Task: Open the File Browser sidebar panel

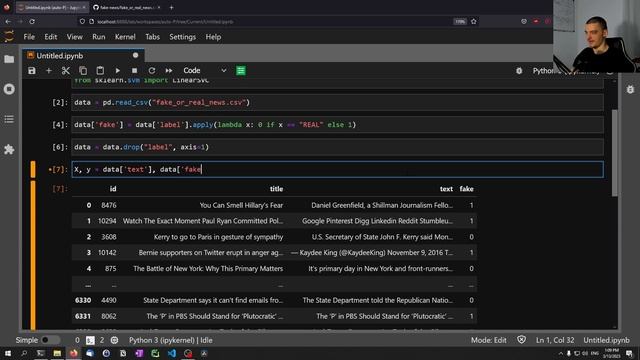Action: click(9, 60)
